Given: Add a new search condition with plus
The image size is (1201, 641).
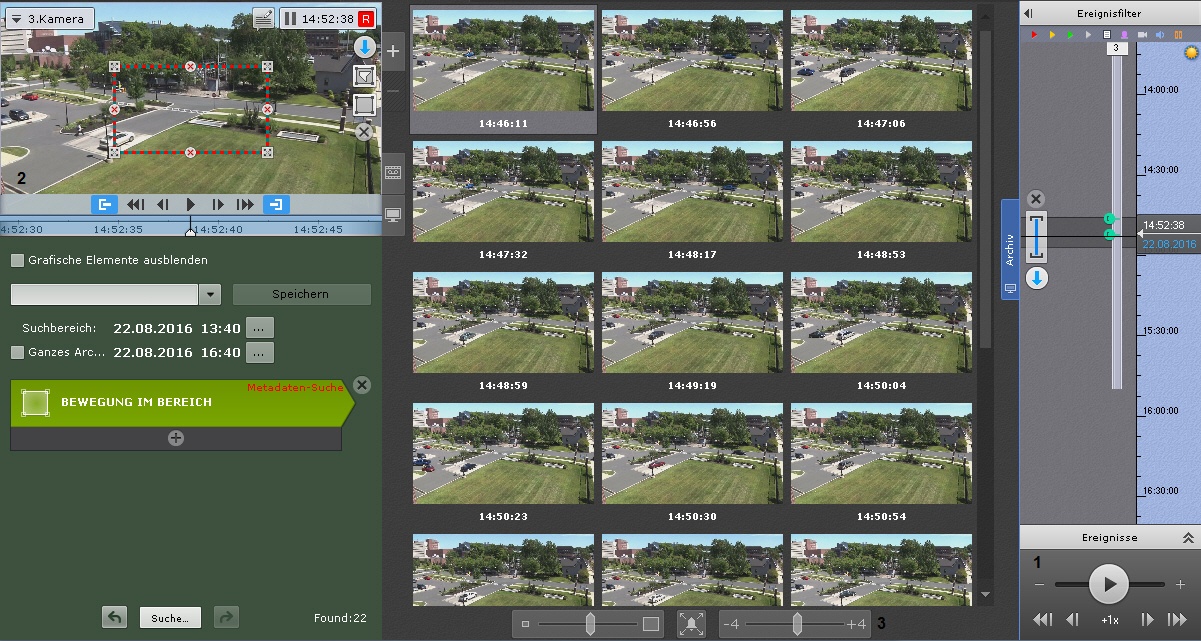Looking at the screenshot, I should [x=176, y=438].
